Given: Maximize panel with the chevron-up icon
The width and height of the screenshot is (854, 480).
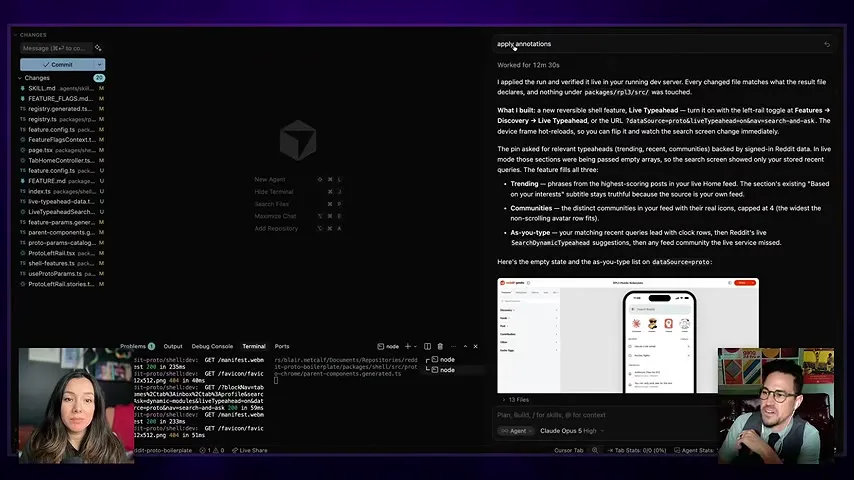Looking at the screenshot, I should click(465, 347).
